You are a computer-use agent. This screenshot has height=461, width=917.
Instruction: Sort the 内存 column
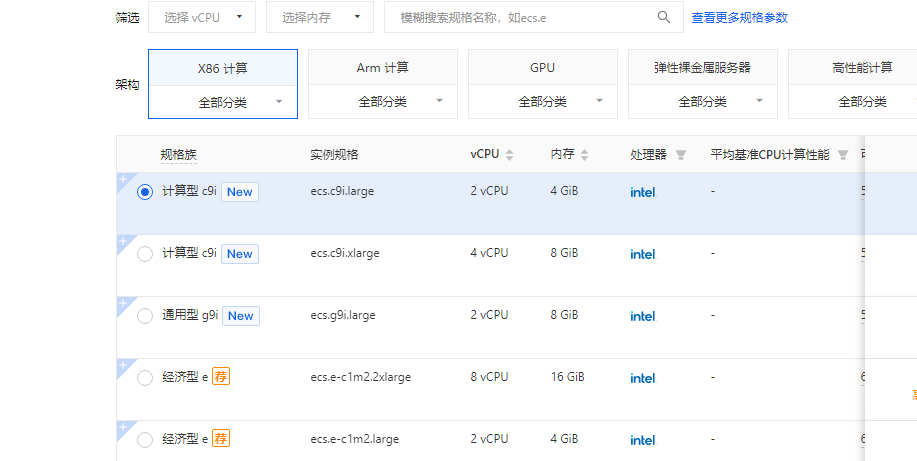584,155
